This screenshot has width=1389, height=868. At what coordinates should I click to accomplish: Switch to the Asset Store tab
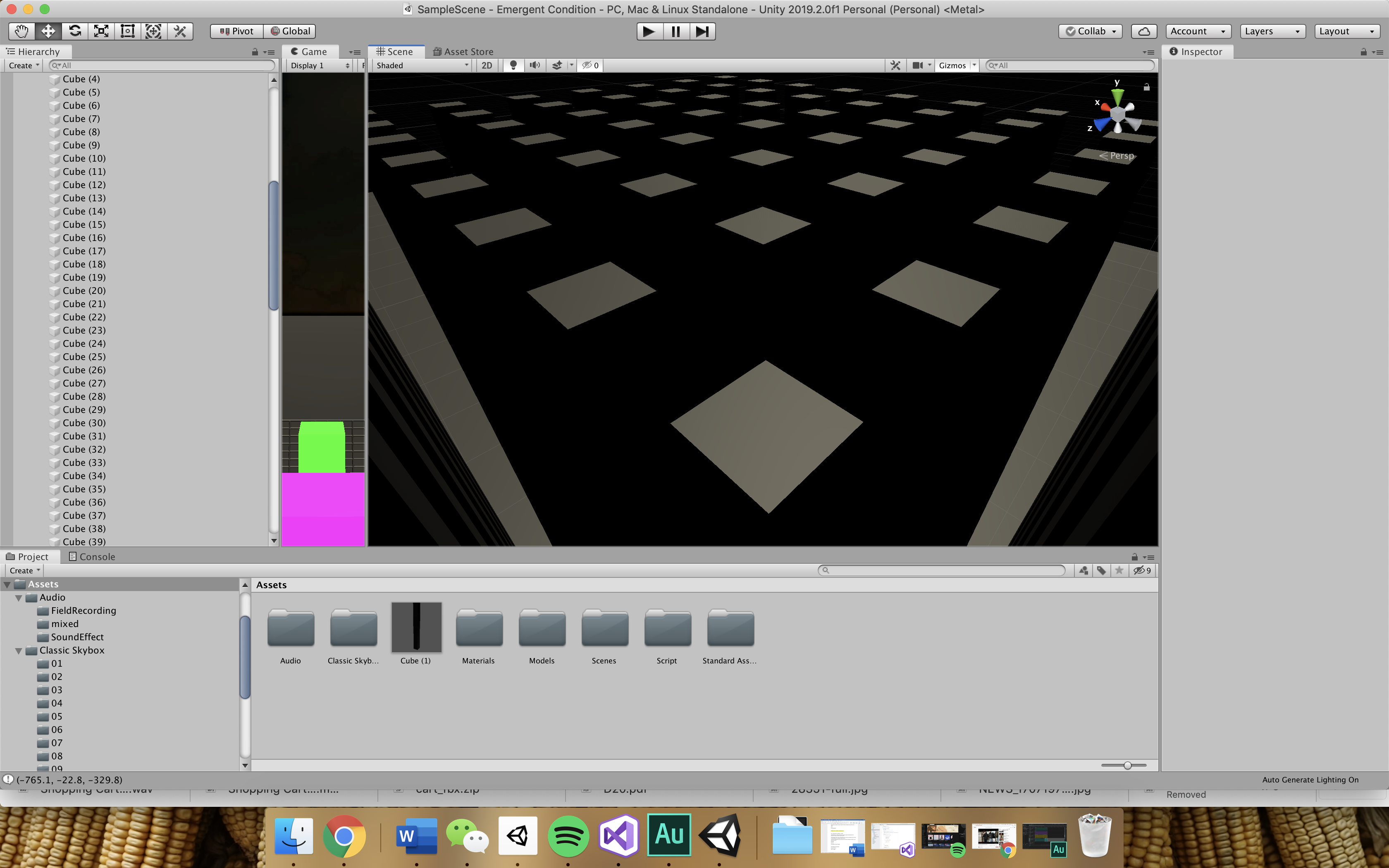coord(463,52)
